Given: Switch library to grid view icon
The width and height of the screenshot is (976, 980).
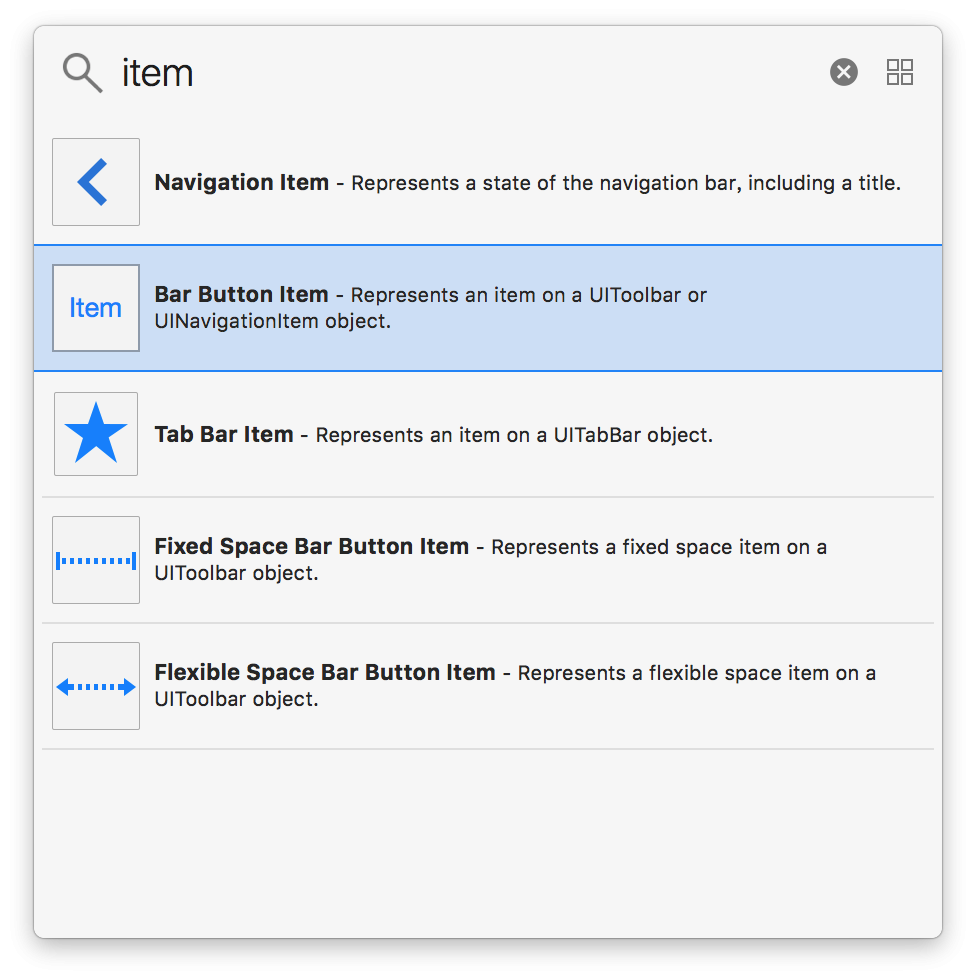Looking at the screenshot, I should click(x=900, y=72).
